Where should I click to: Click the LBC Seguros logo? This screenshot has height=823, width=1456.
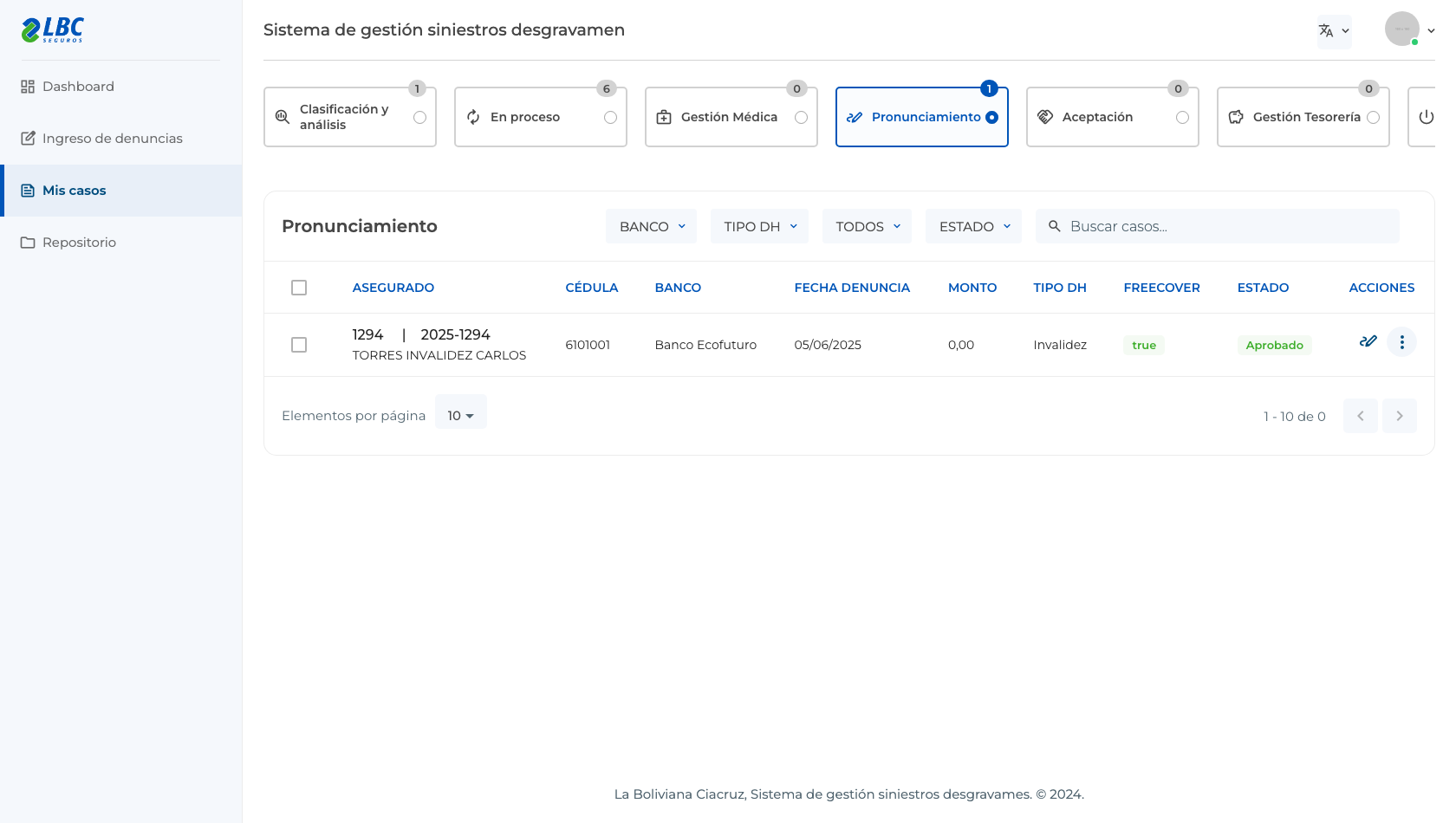(x=53, y=29)
